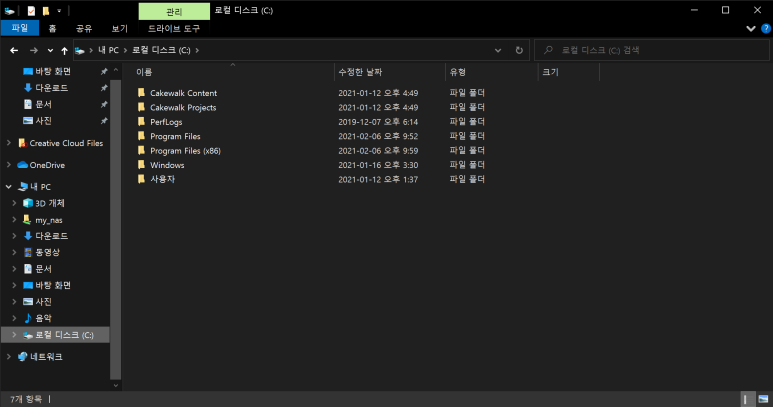Screen dimensions: 773x407
Task: Select the 동영상 video icon
Action: pos(28,252)
